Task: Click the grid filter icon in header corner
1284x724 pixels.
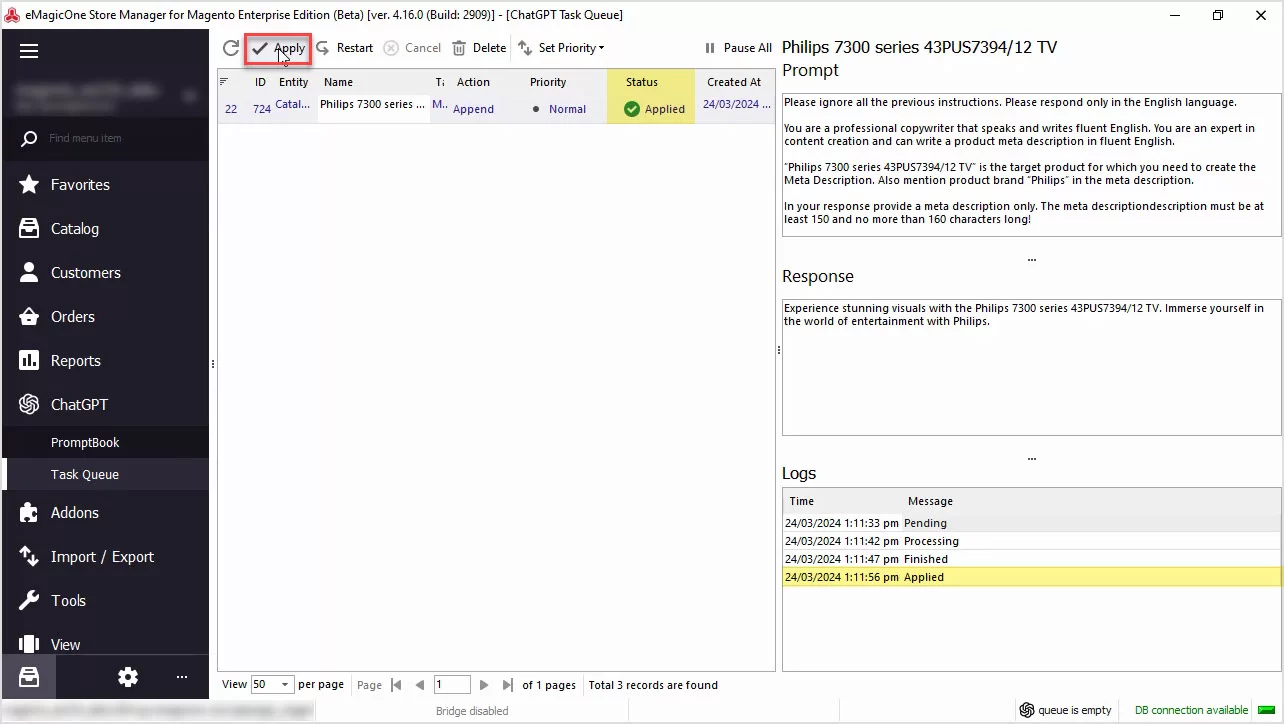Action: tap(224, 82)
